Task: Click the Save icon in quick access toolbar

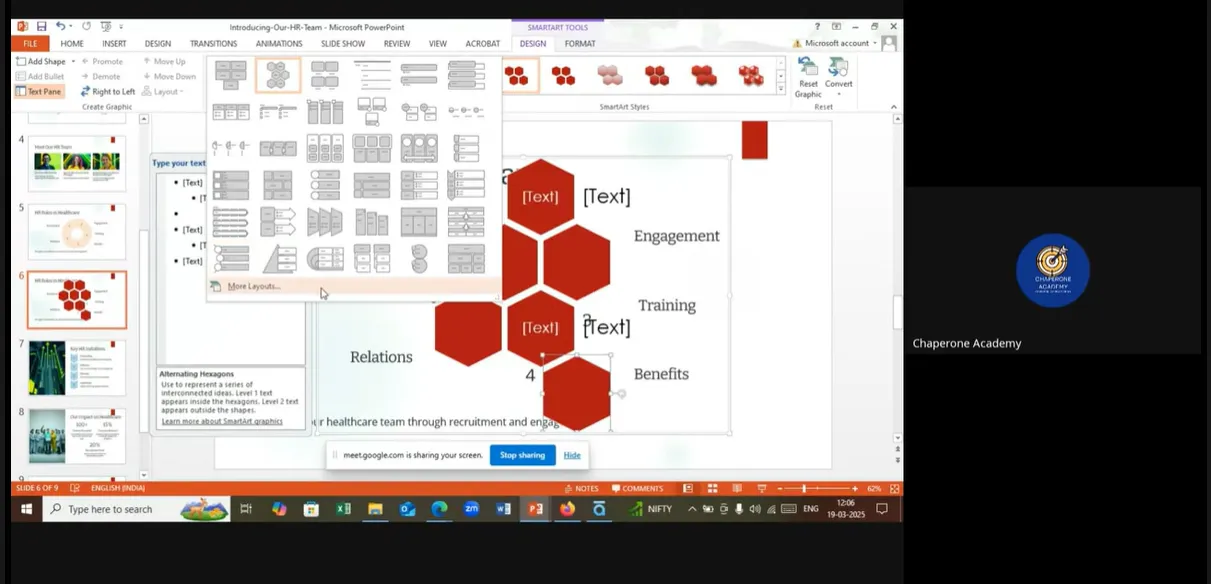Action: tap(42, 27)
